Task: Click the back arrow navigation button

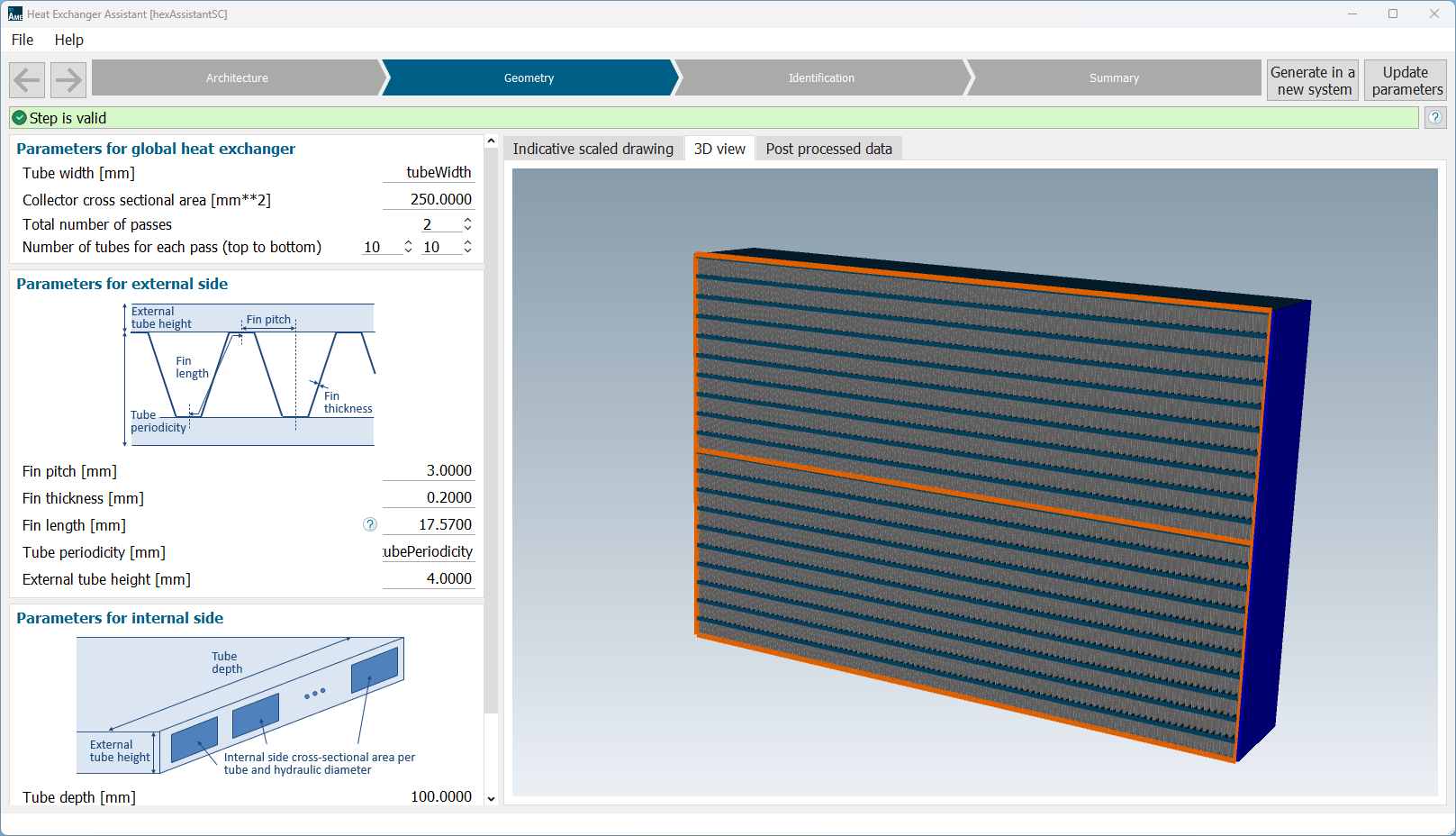Action: pyautogui.click(x=27, y=79)
